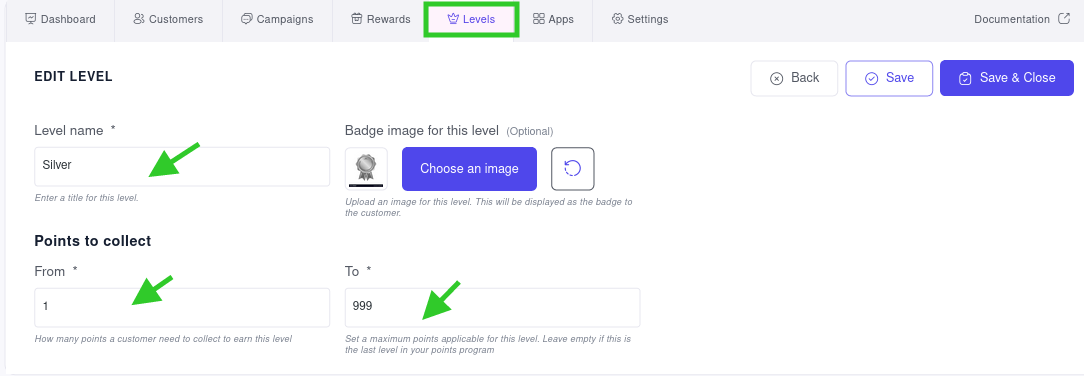The height and width of the screenshot is (376, 1084).
Task: Click the Apps grid icon
Action: [x=539, y=19]
